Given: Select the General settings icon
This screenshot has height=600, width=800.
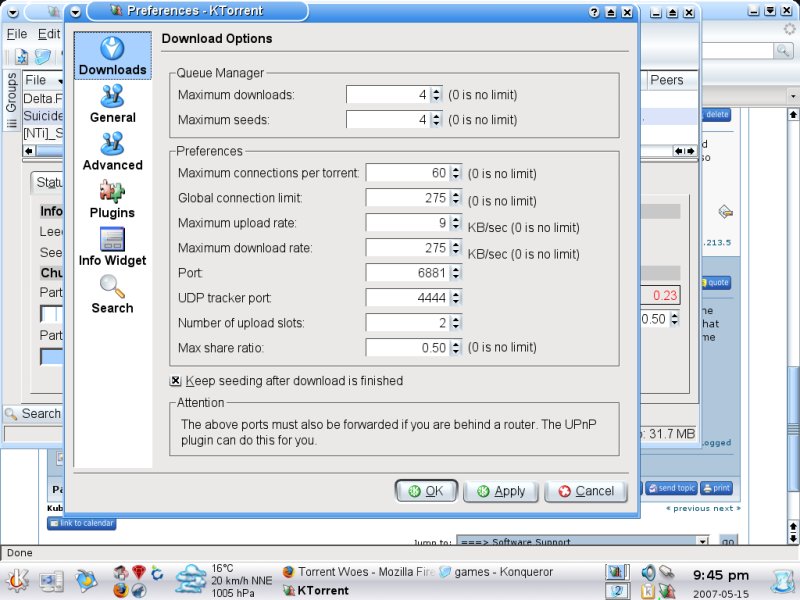Looking at the screenshot, I should click(x=112, y=103).
